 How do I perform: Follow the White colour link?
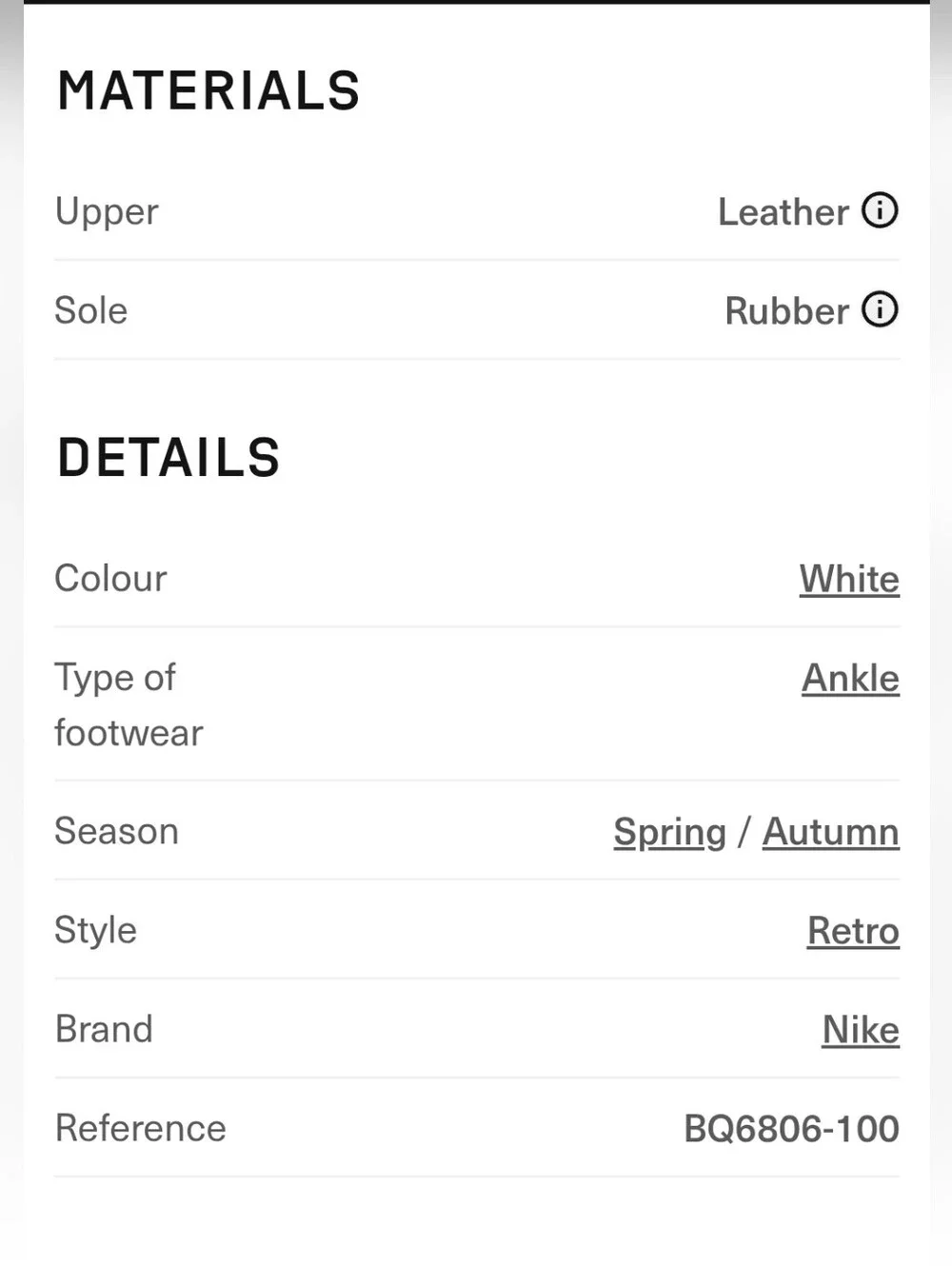849,579
